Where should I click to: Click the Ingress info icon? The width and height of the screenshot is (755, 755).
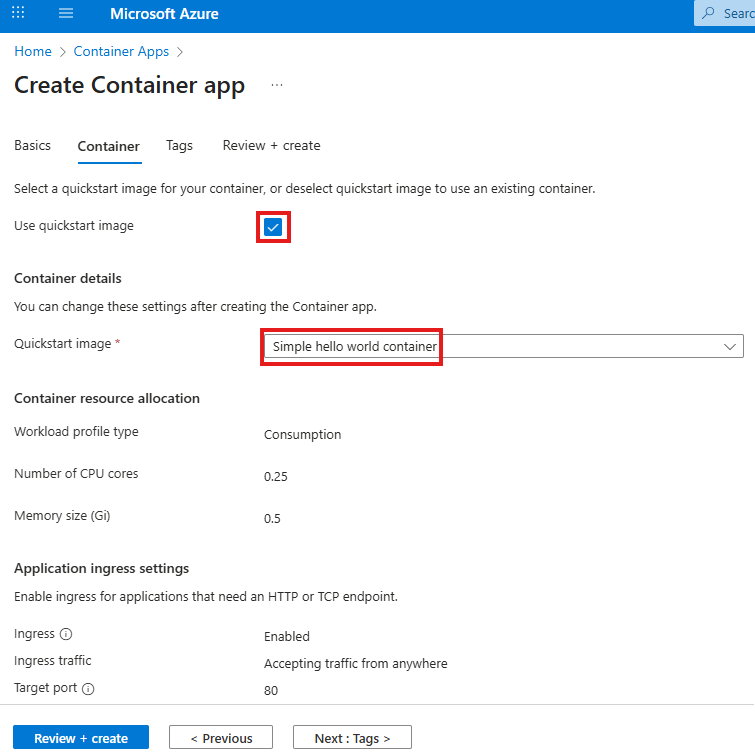tap(66, 634)
